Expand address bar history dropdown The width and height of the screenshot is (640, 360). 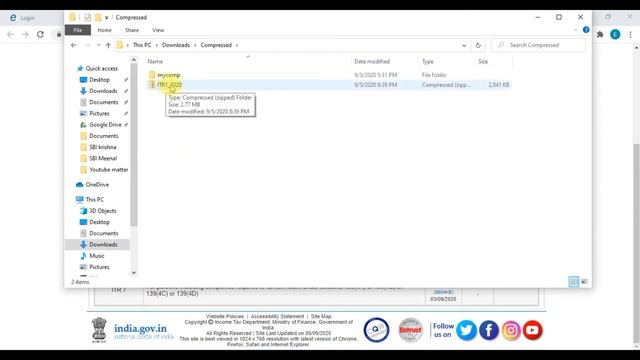pos(464,45)
